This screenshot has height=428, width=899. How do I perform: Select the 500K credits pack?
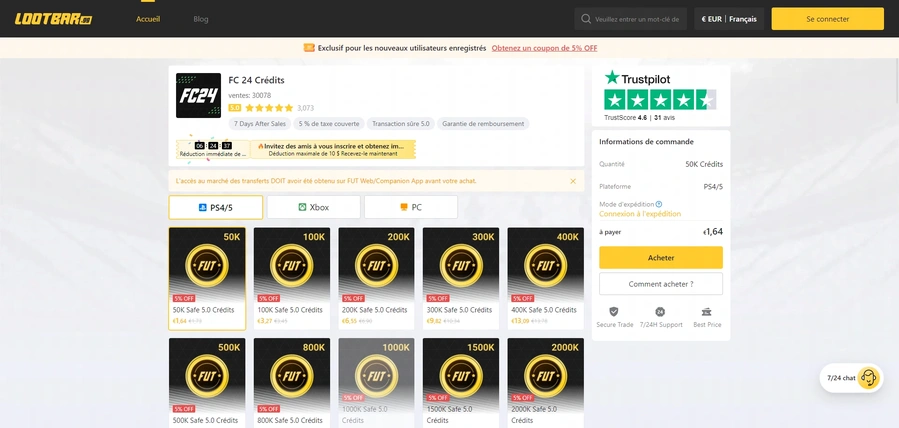pos(207,383)
